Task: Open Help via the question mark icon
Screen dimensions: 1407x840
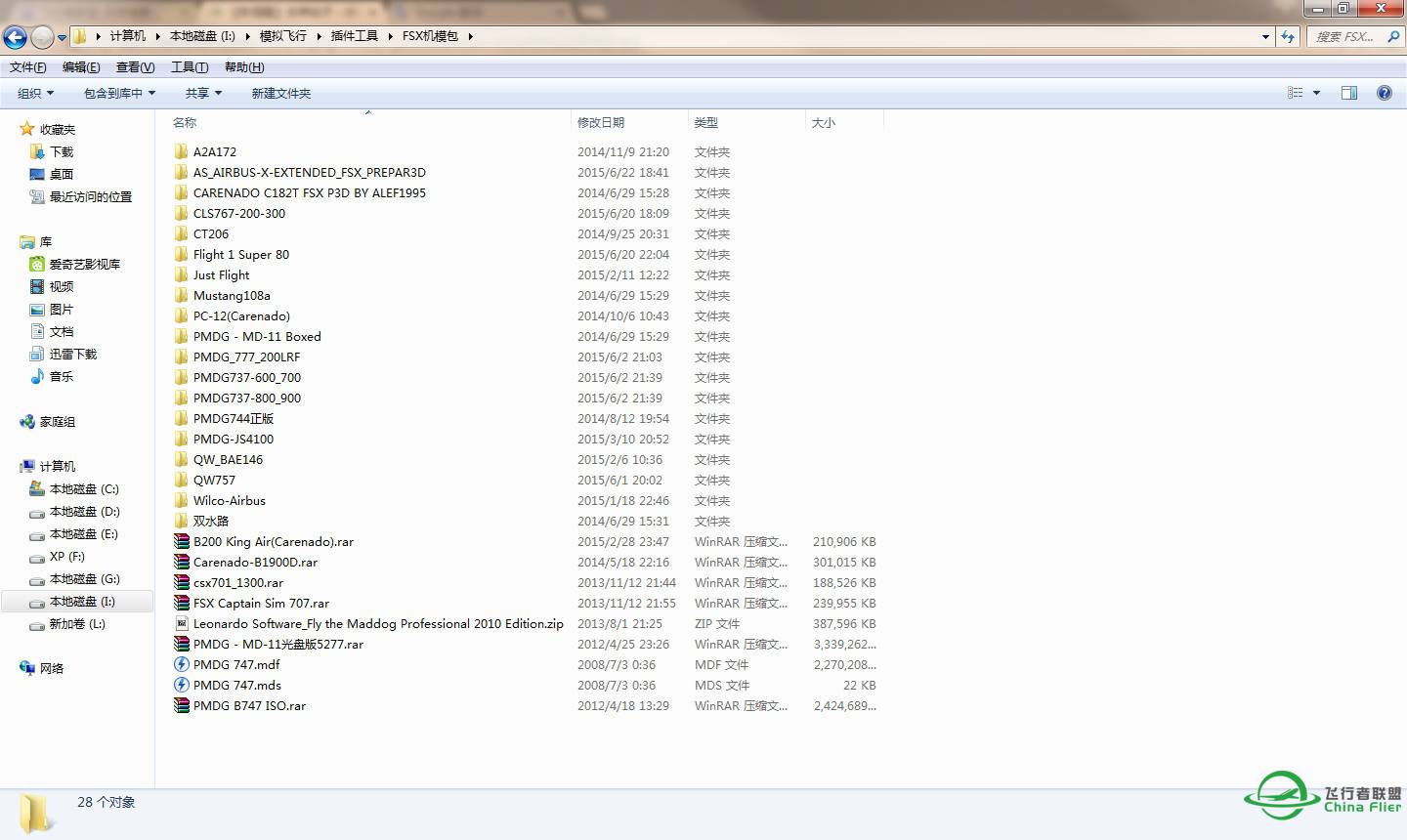Action: tap(1385, 93)
